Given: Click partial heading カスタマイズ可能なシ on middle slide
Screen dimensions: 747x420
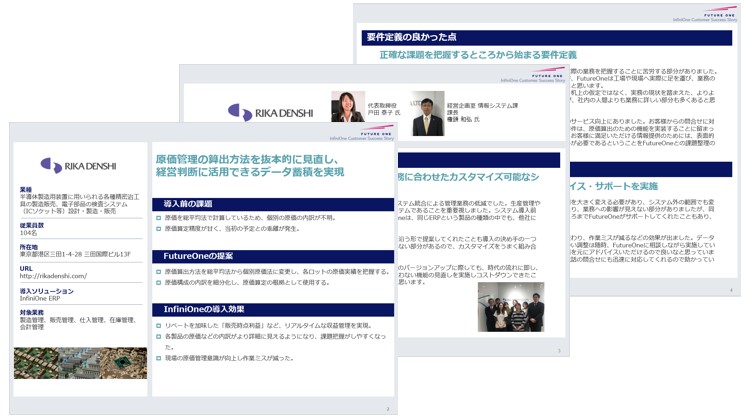Looking at the screenshot, I should point(469,177).
